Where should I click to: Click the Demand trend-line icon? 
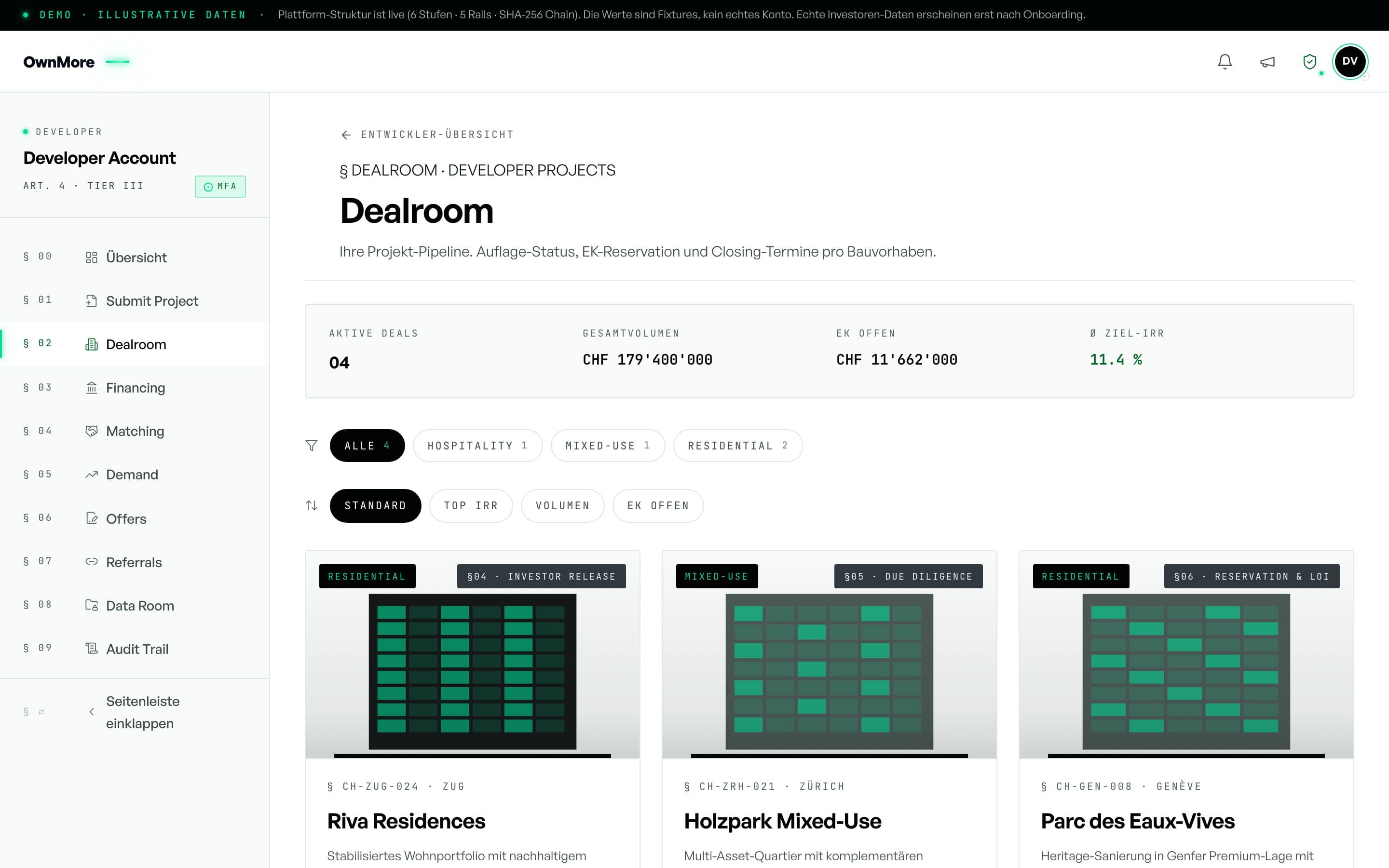coord(91,475)
